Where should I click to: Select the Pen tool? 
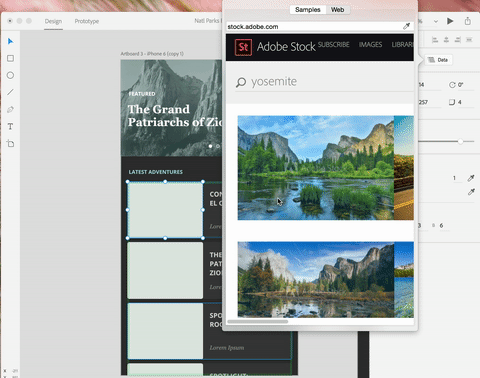pyautogui.click(x=10, y=109)
